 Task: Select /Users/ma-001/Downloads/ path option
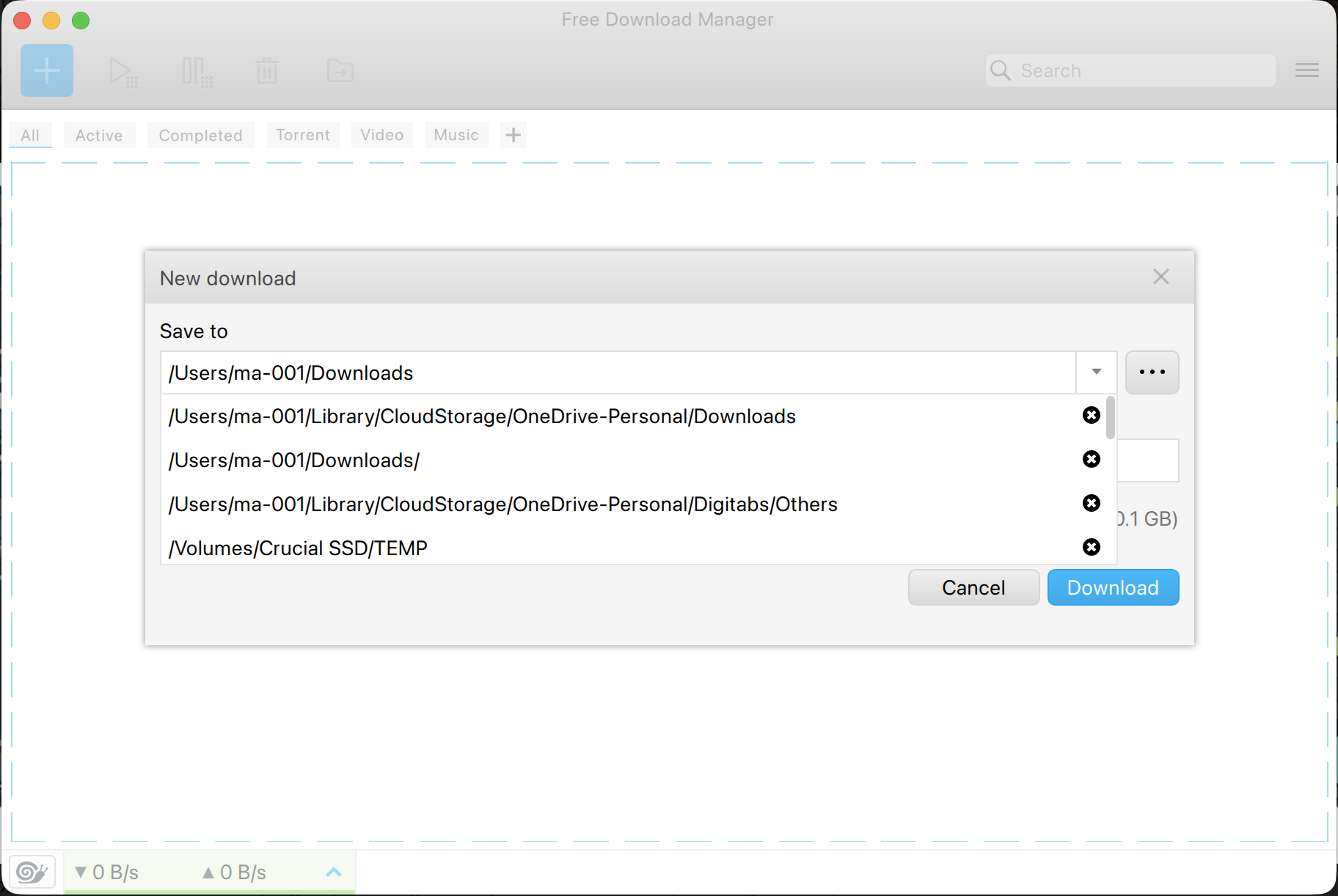tap(618, 460)
